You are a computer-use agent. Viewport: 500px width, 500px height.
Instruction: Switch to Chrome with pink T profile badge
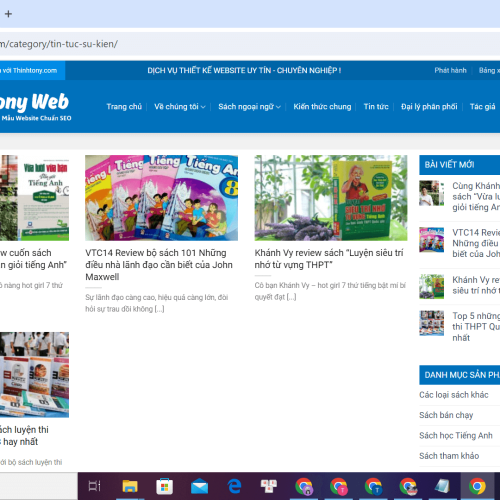click(338, 486)
